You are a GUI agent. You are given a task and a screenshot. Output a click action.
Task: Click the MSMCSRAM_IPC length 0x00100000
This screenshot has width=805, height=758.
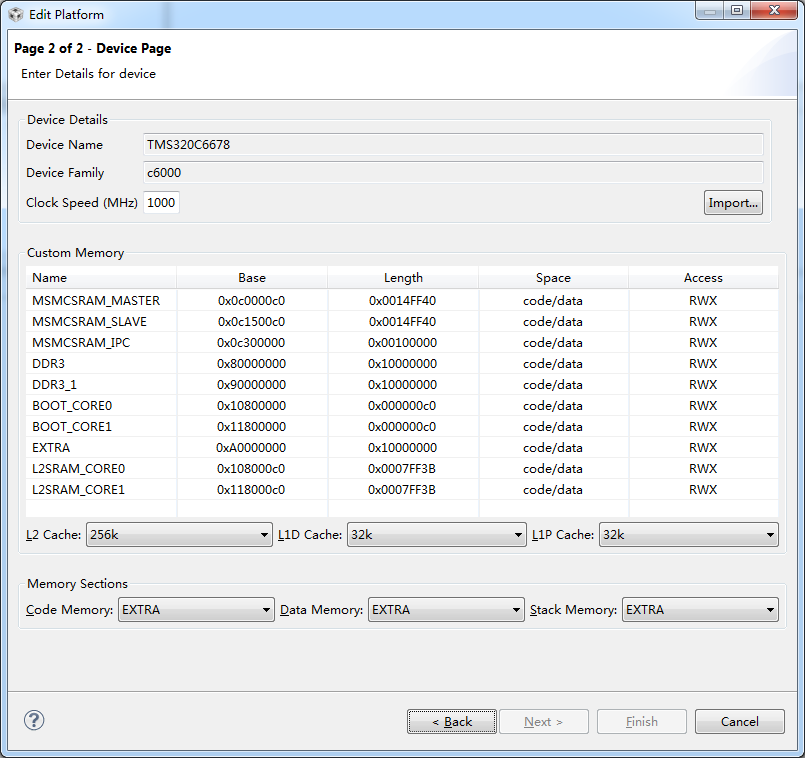(402, 343)
